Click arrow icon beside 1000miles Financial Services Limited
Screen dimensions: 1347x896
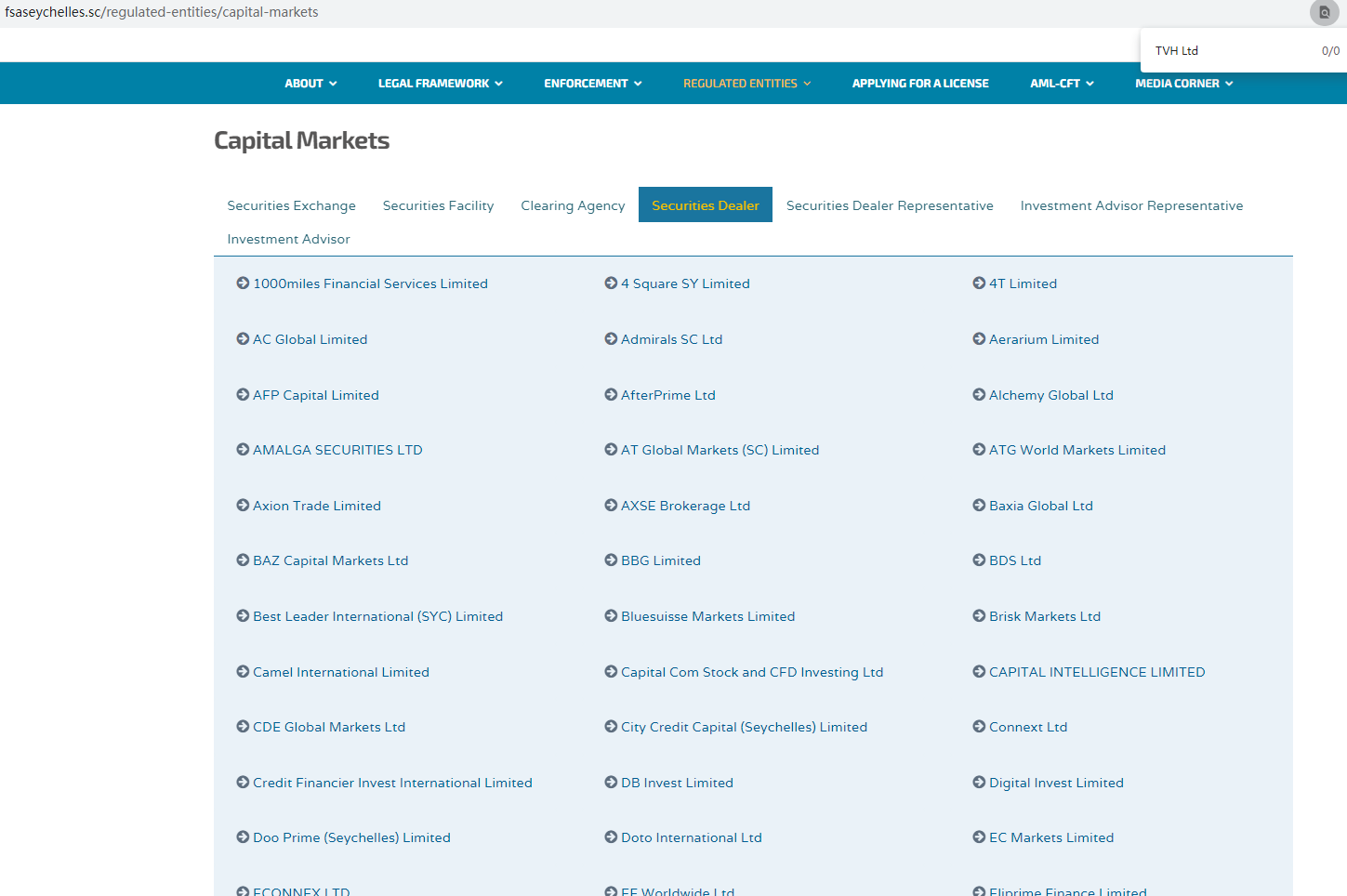[243, 283]
